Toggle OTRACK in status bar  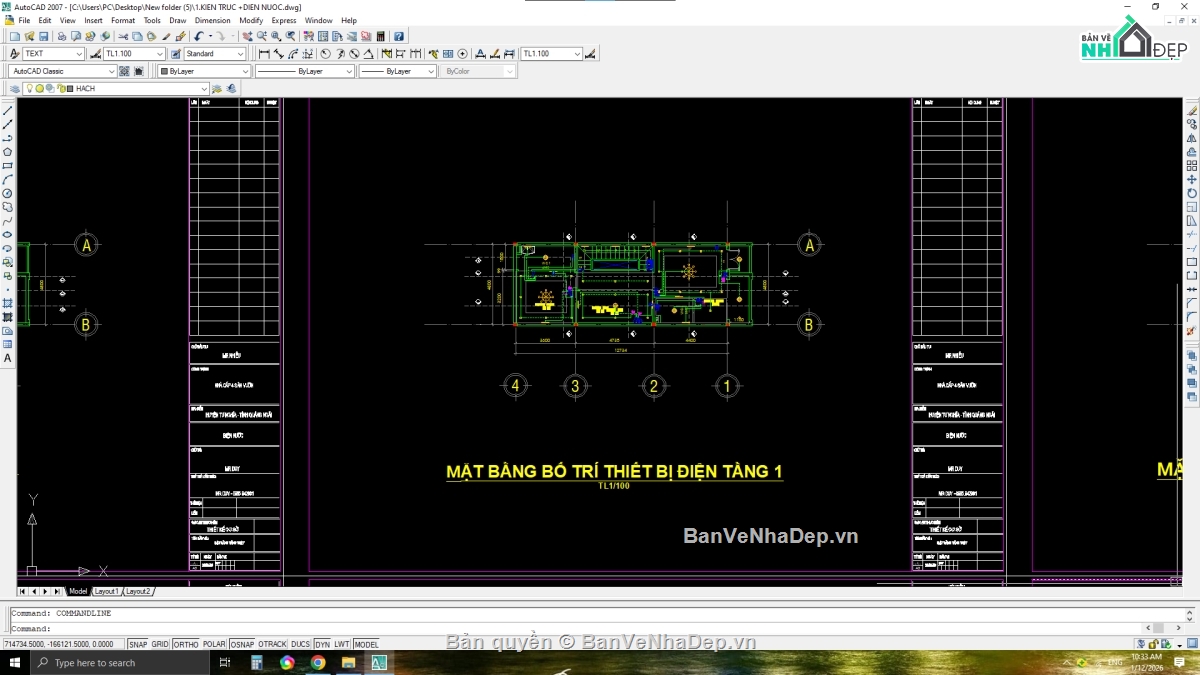272,645
